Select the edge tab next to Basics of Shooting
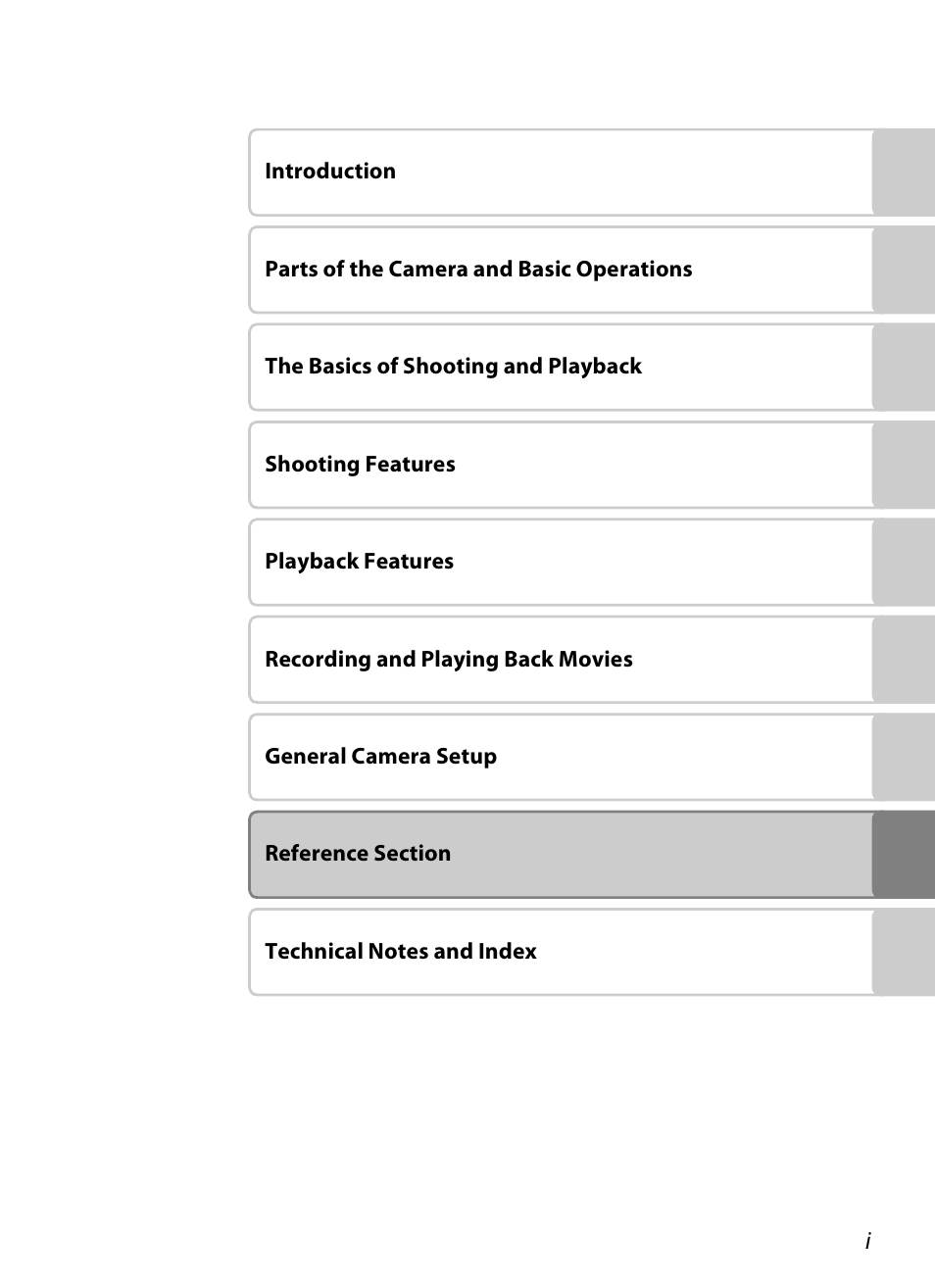 coord(903,368)
